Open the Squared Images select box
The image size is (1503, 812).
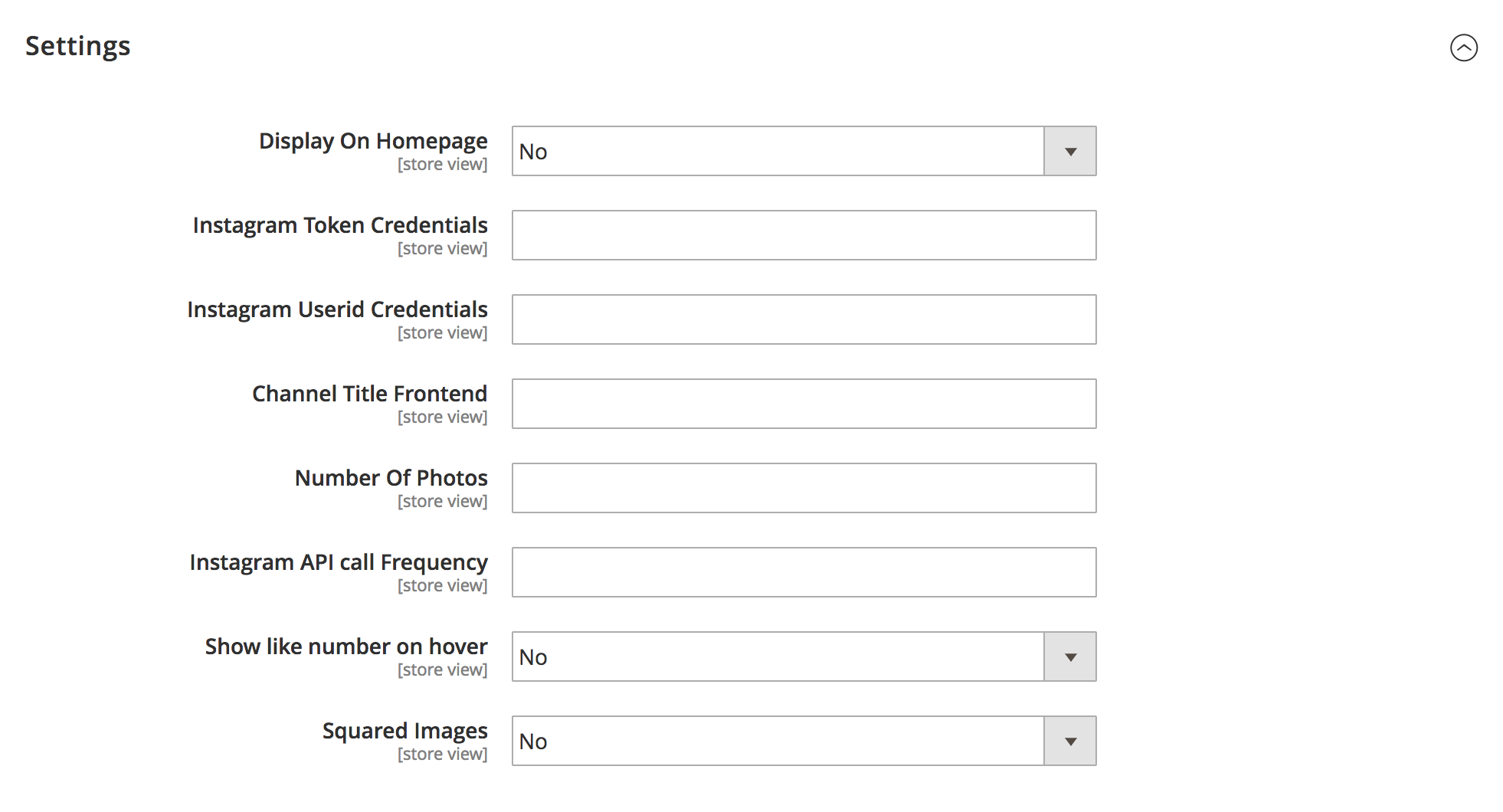tap(778, 742)
